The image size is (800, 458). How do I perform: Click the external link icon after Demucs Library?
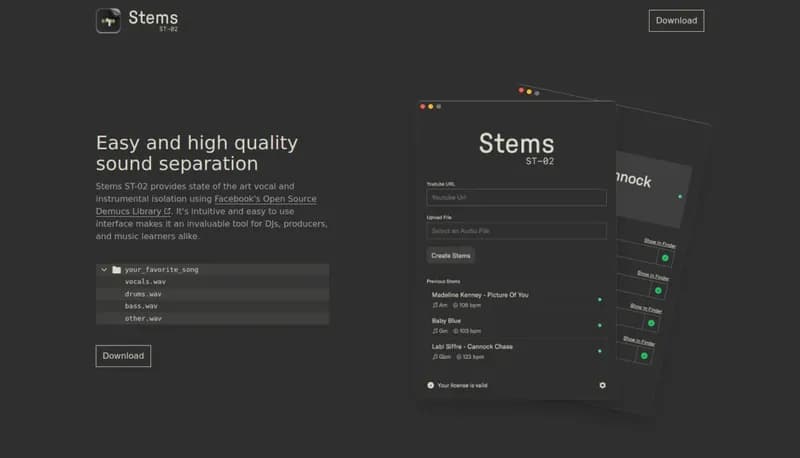tap(167, 211)
